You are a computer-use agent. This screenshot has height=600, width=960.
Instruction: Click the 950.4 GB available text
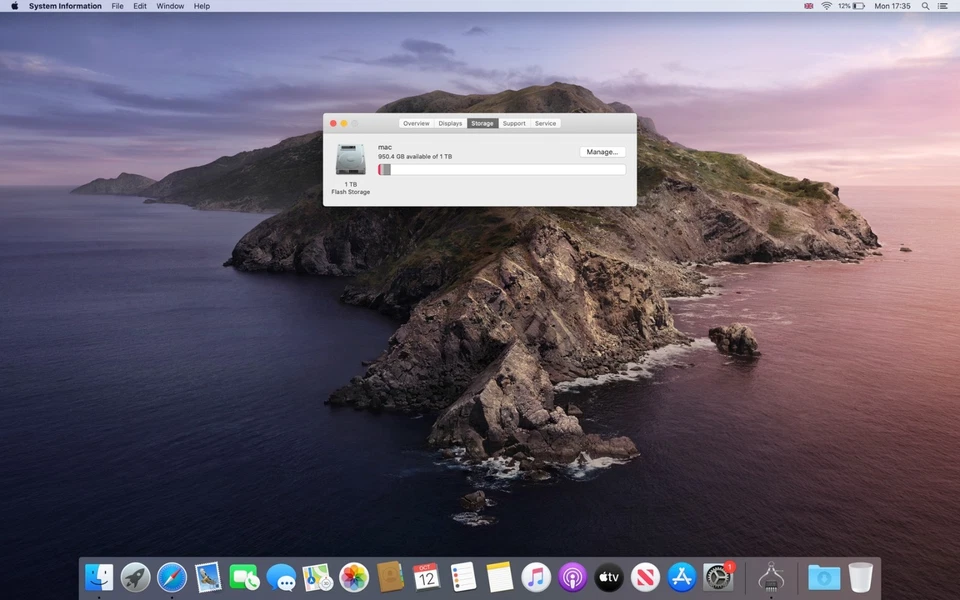pyautogui.click(x=415, y=157)
